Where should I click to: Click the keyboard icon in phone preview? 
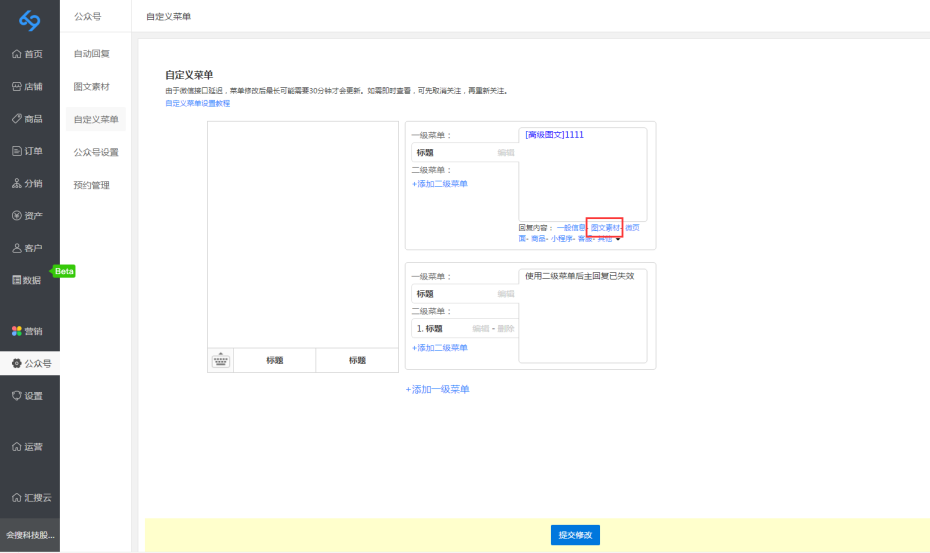(221, 361)
